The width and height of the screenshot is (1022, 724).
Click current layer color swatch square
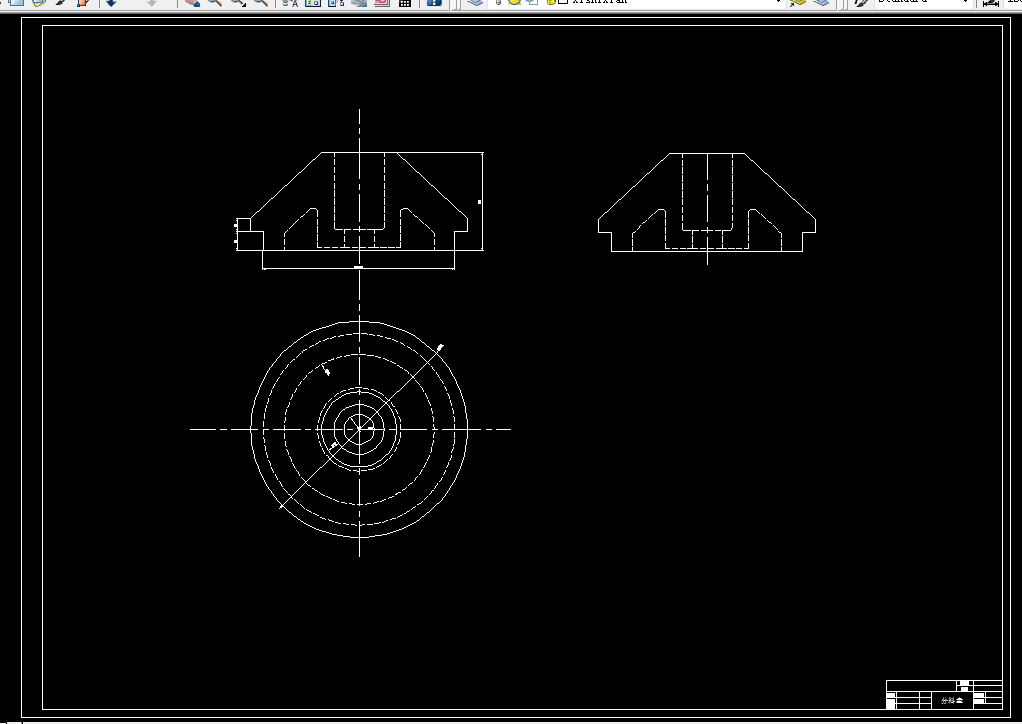pos(564,3)
